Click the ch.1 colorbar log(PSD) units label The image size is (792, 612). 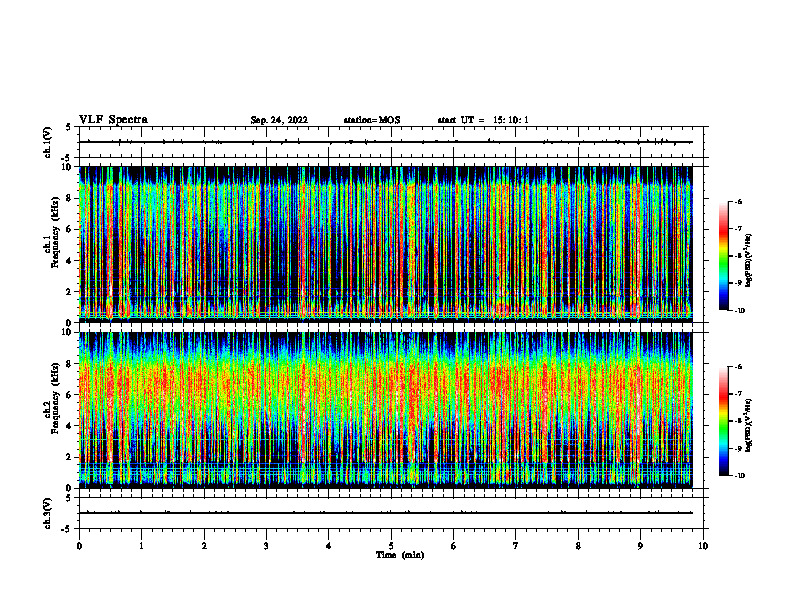point(749,260)
